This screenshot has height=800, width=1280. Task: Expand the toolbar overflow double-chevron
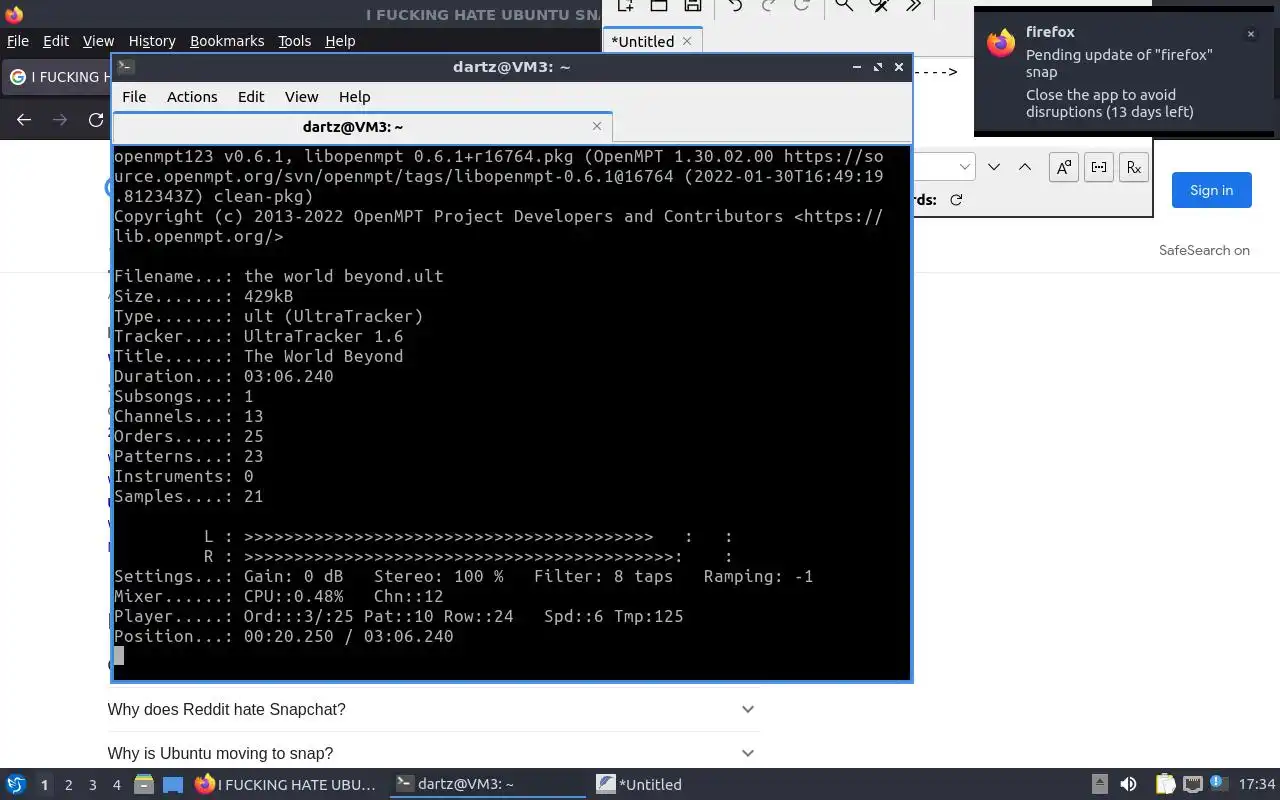point(913,6)
